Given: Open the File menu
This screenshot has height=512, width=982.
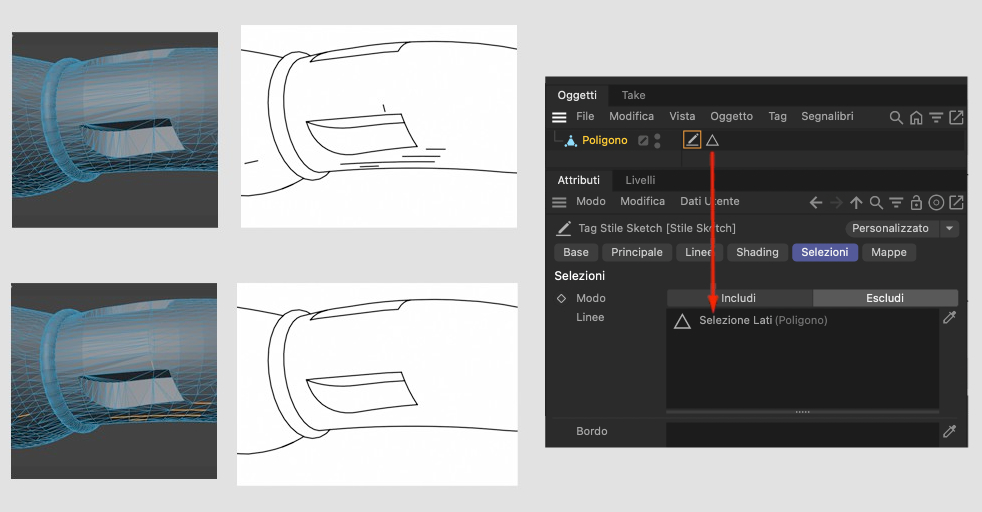Looking at the screenshot, I should tap(585, 116).
